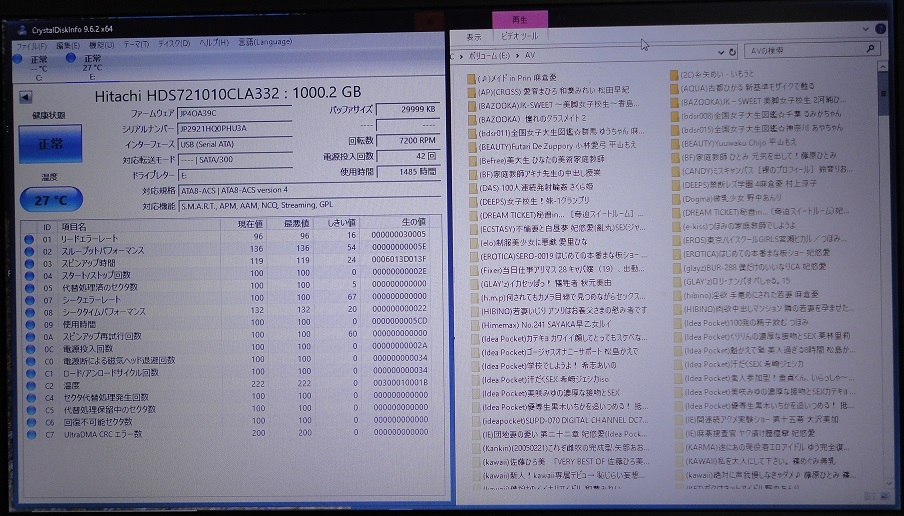Image resolution: width=904 pixels, height=516 pixels.
Task: Click the power-on count value 42 回
Action: click(408, 156)
